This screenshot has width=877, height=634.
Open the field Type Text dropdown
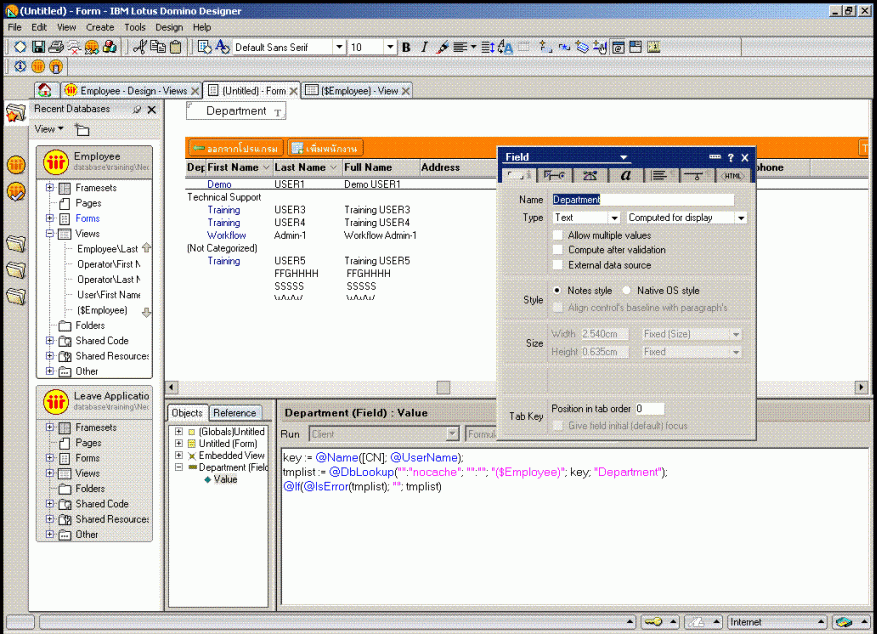[614, 217]
